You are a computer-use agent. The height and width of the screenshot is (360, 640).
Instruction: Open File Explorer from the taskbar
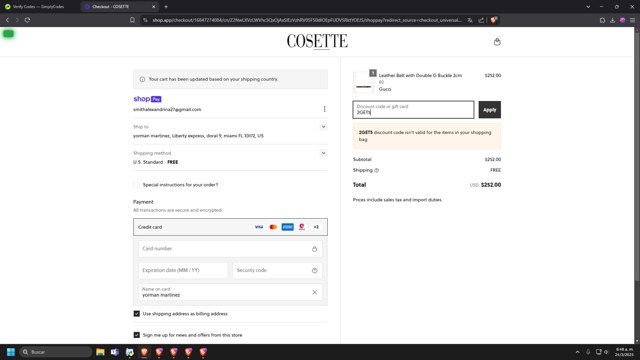point(100,352)
